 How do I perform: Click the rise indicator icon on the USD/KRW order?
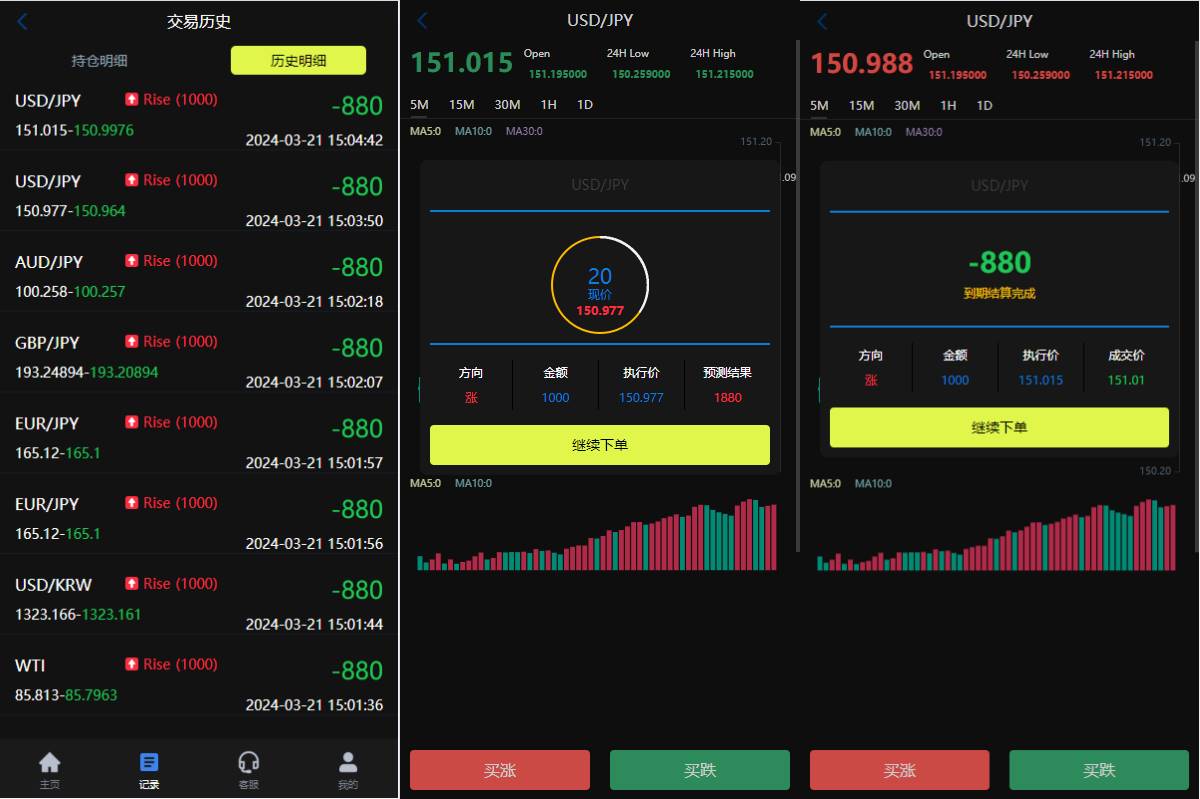[131, 583]
